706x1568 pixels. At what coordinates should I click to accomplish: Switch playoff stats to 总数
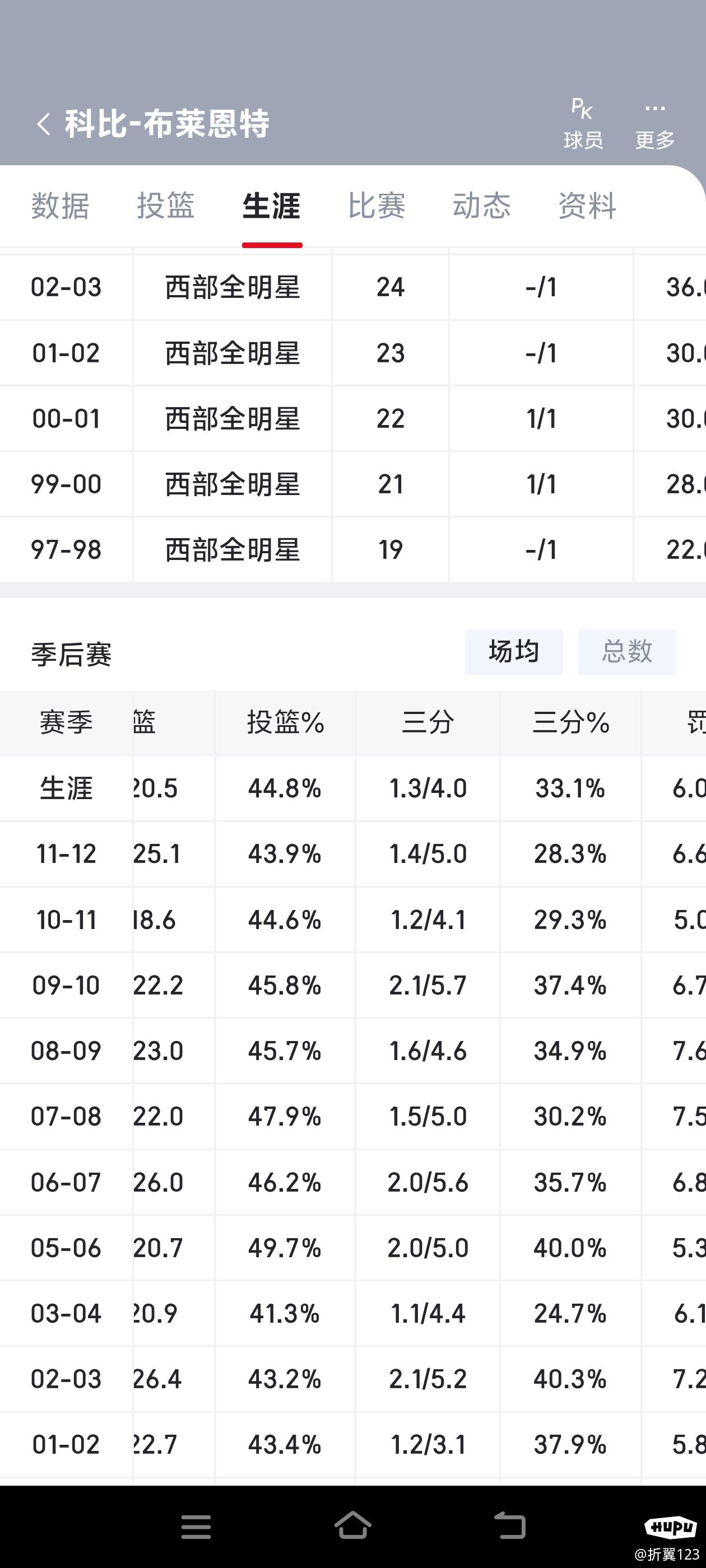[x=627, y=652]
